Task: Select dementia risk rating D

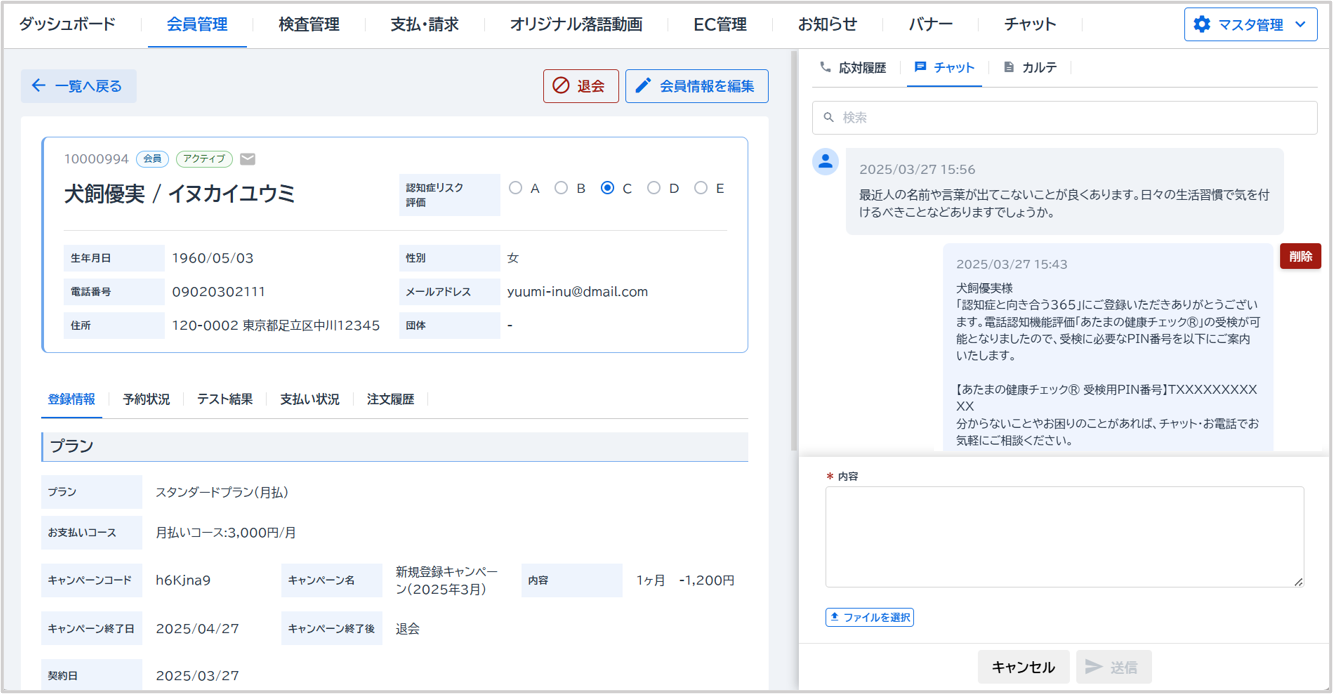Action: (654, 188)
